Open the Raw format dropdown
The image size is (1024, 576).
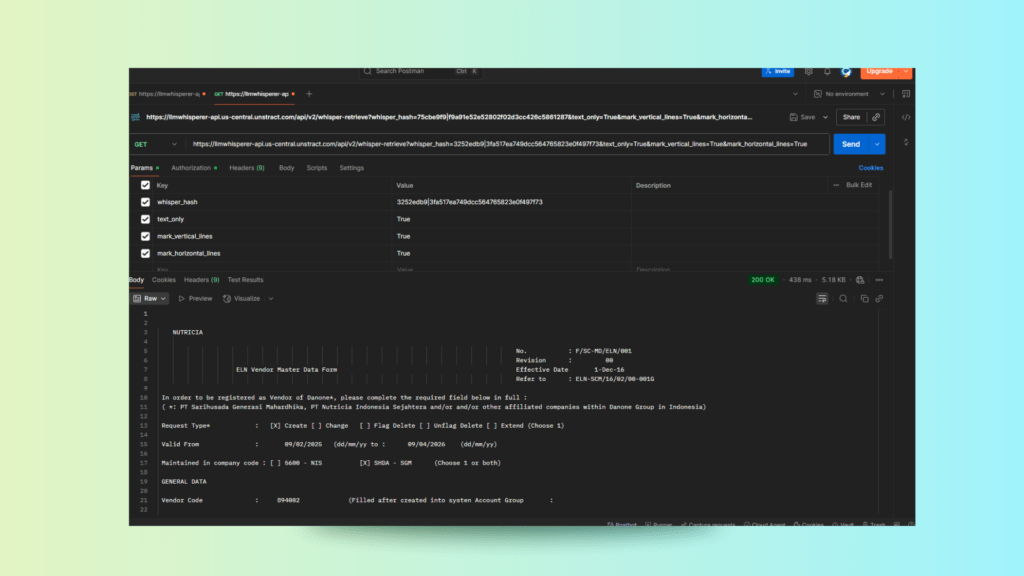coord(151,298)
